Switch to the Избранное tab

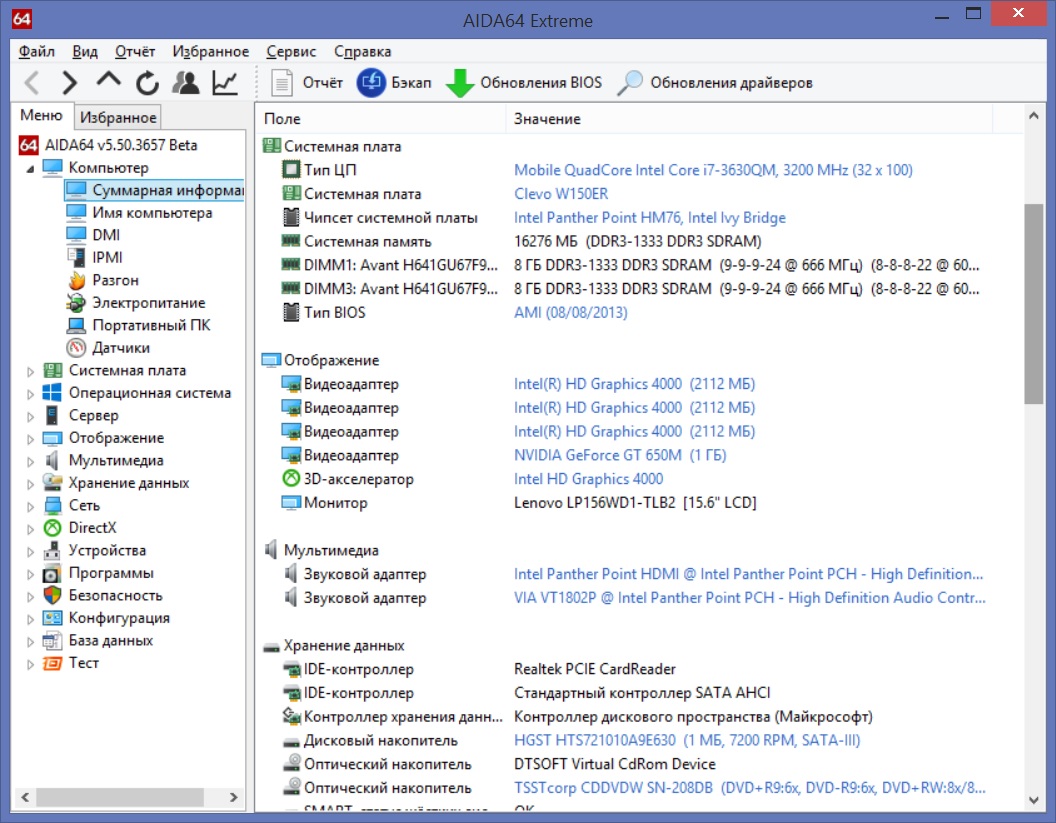pos(118,118)
